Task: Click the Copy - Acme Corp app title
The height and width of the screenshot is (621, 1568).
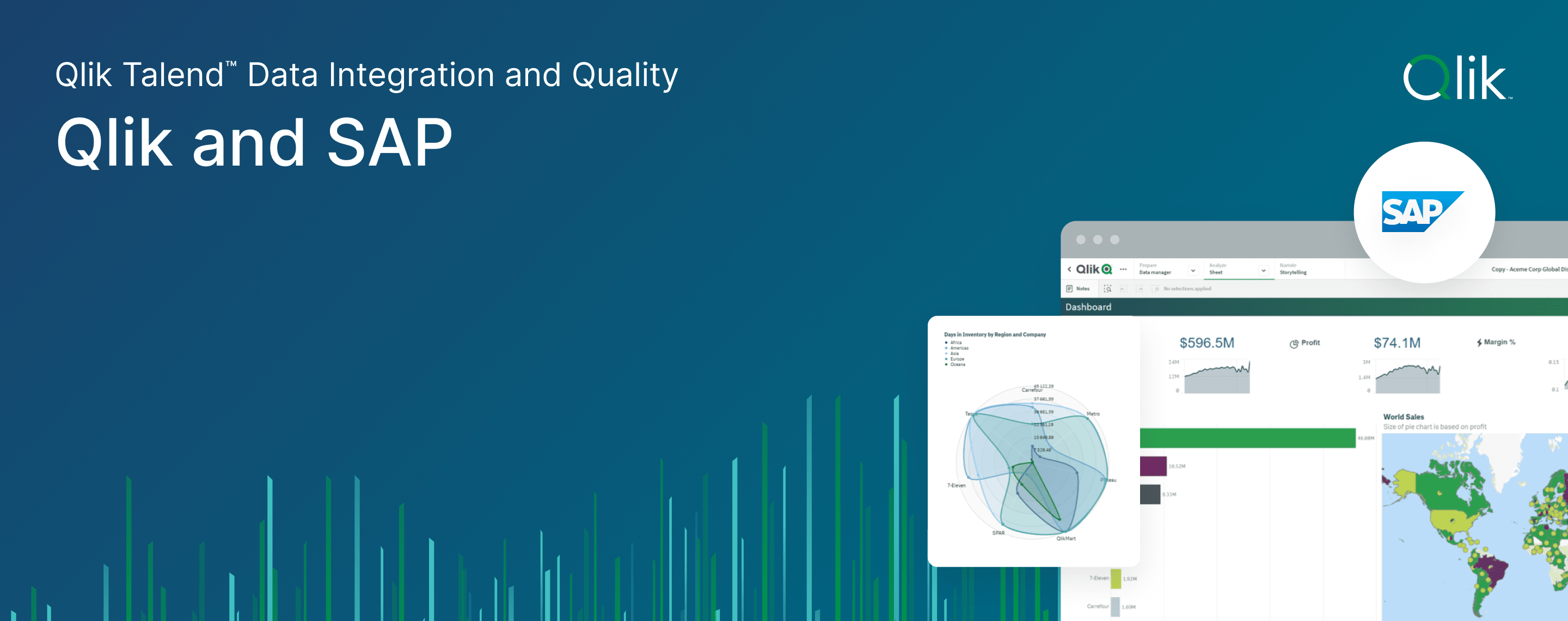Action: pyautogui.click(x=1529, y=269)
